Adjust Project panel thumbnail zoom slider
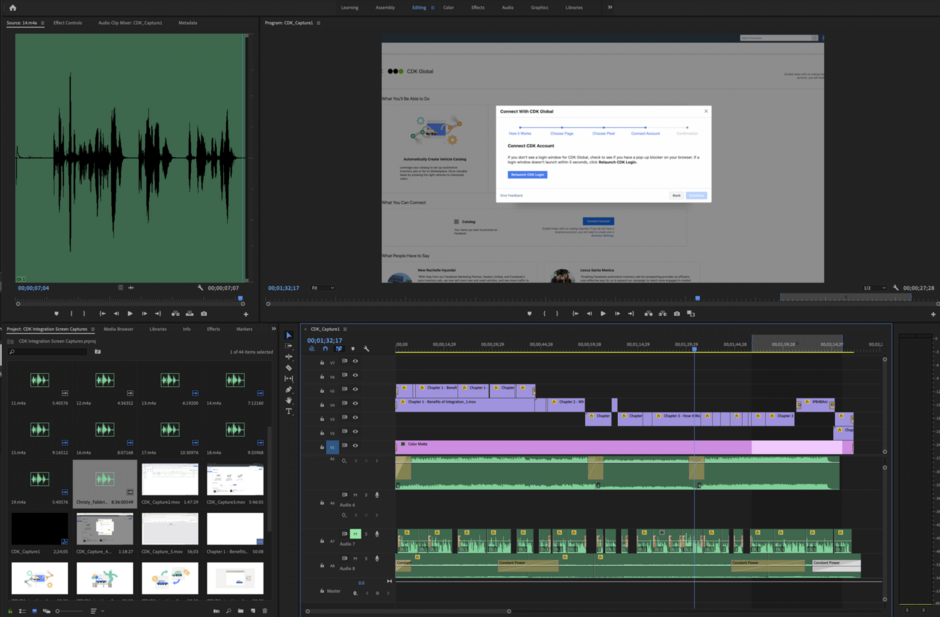This screenshot has width=940, height=617. 71,611
